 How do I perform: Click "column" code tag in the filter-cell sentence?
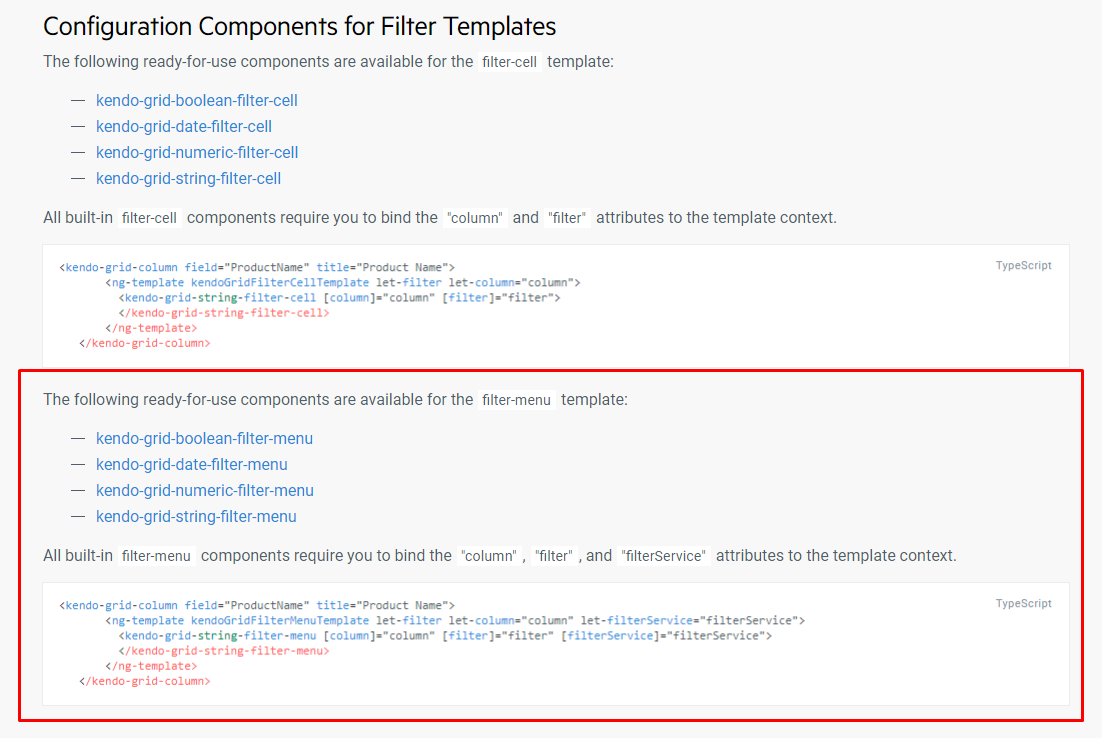point(475,218)
